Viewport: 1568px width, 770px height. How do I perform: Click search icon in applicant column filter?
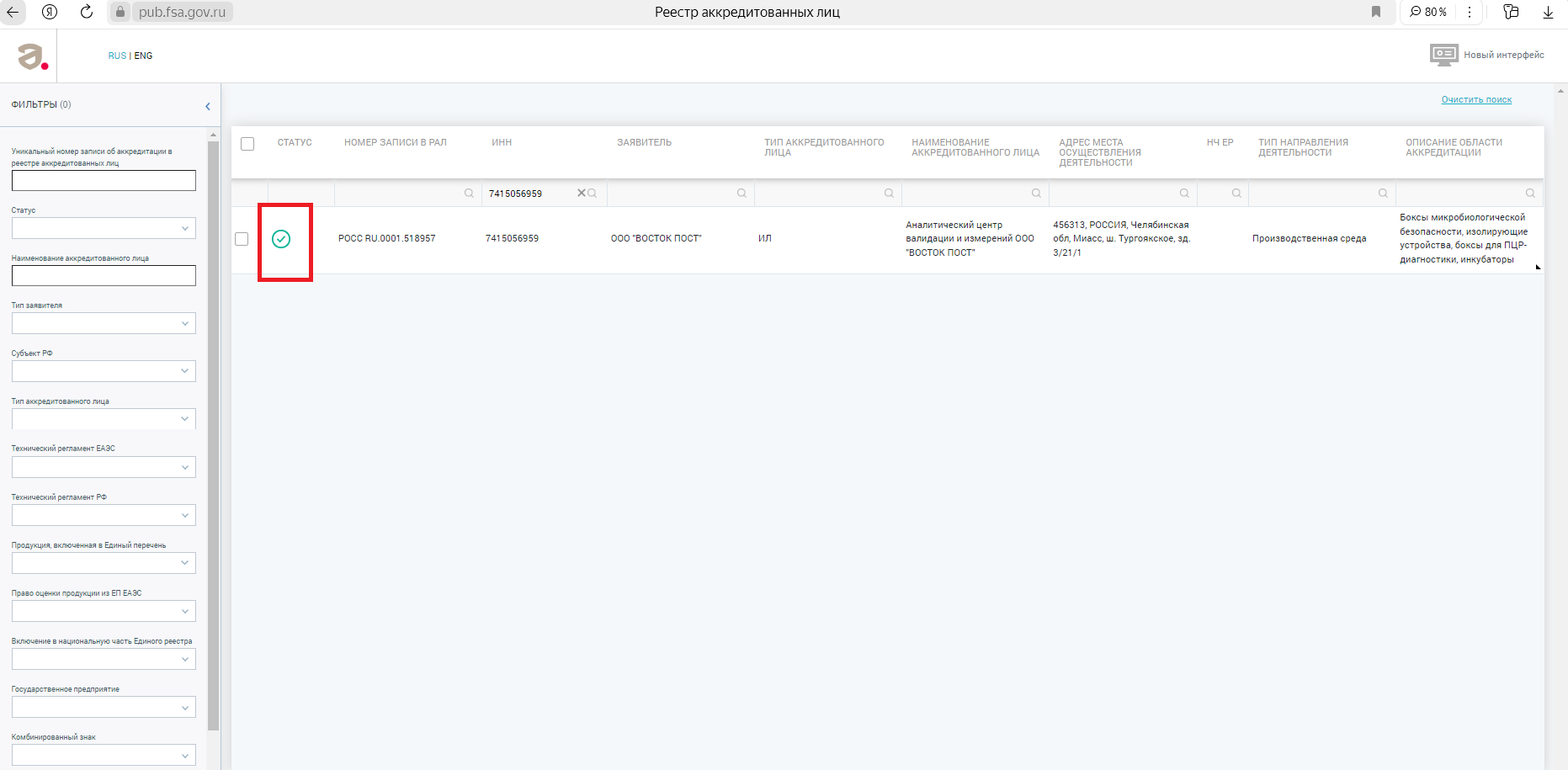pos(741,194)
